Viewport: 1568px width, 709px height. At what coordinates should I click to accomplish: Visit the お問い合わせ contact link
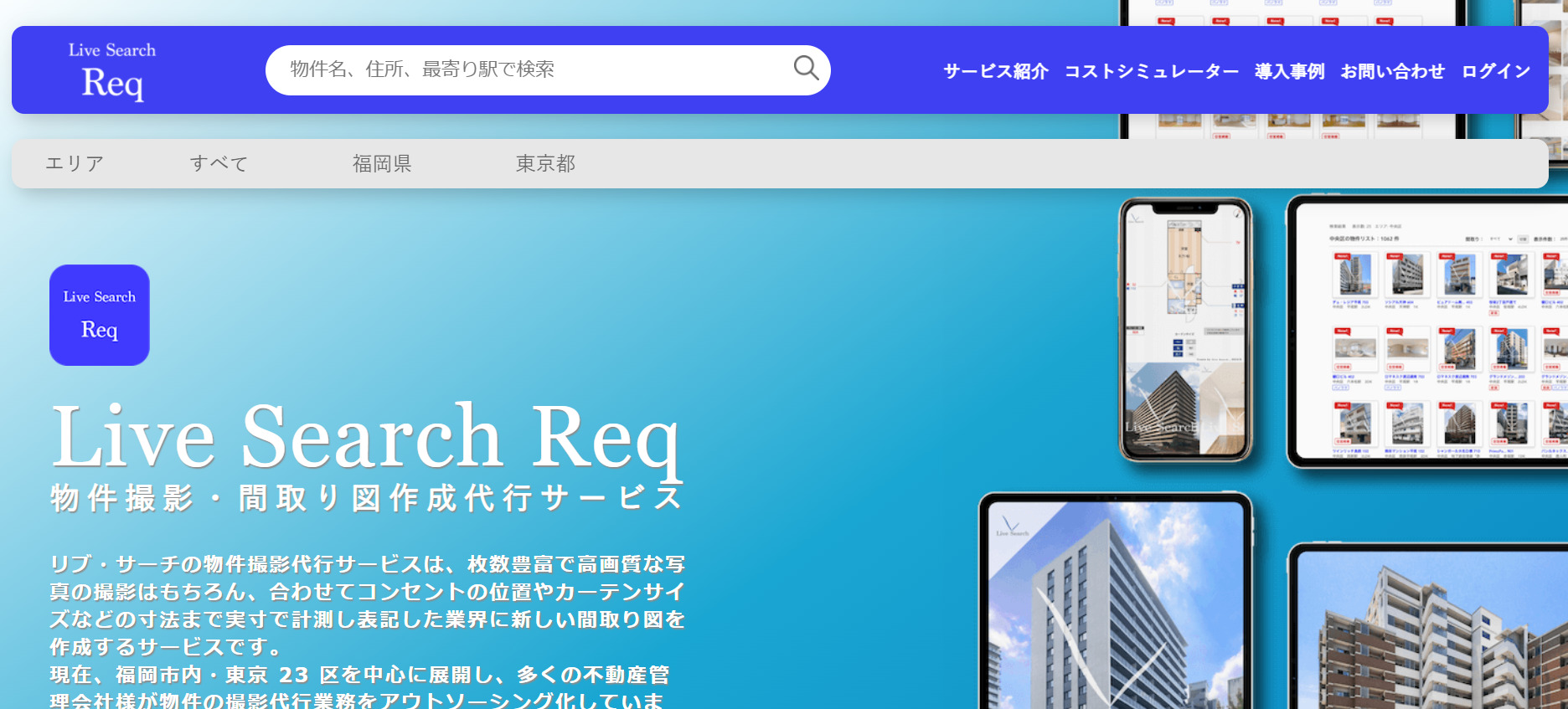1392,72
